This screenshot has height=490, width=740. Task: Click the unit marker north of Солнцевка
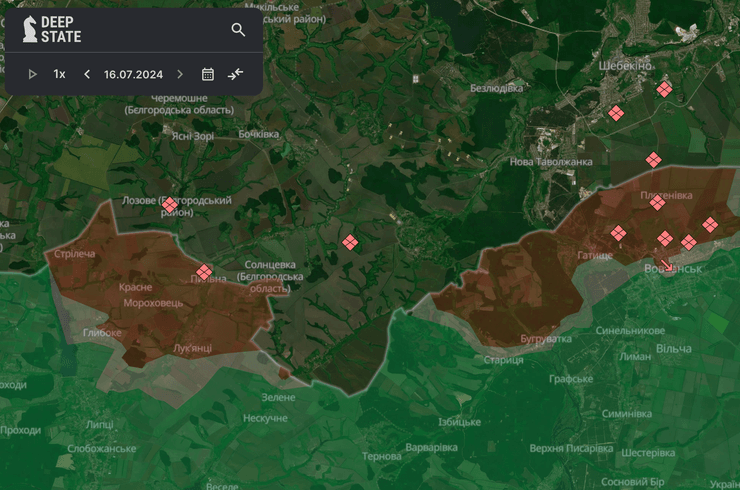350,243
